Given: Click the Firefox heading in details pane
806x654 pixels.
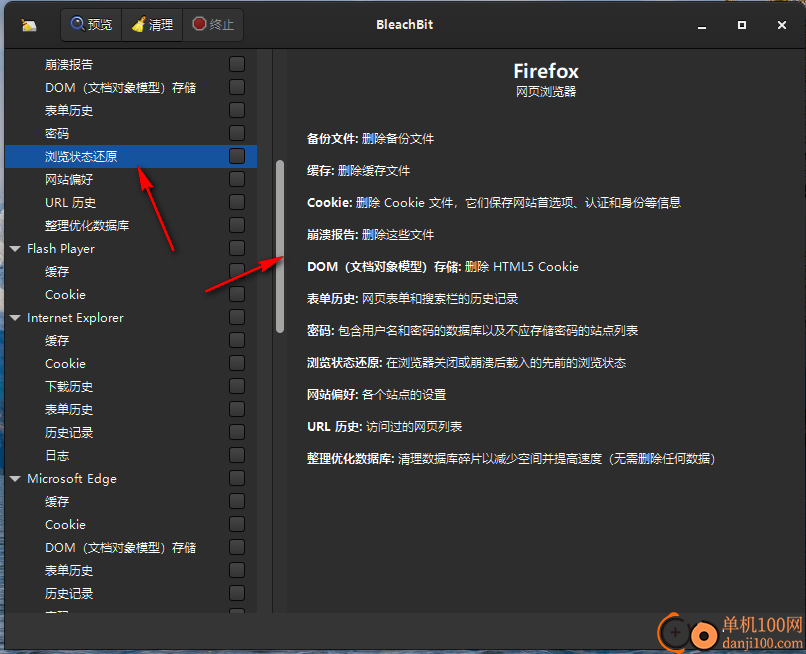Looking at the screenshot, I should coord(546,71).
